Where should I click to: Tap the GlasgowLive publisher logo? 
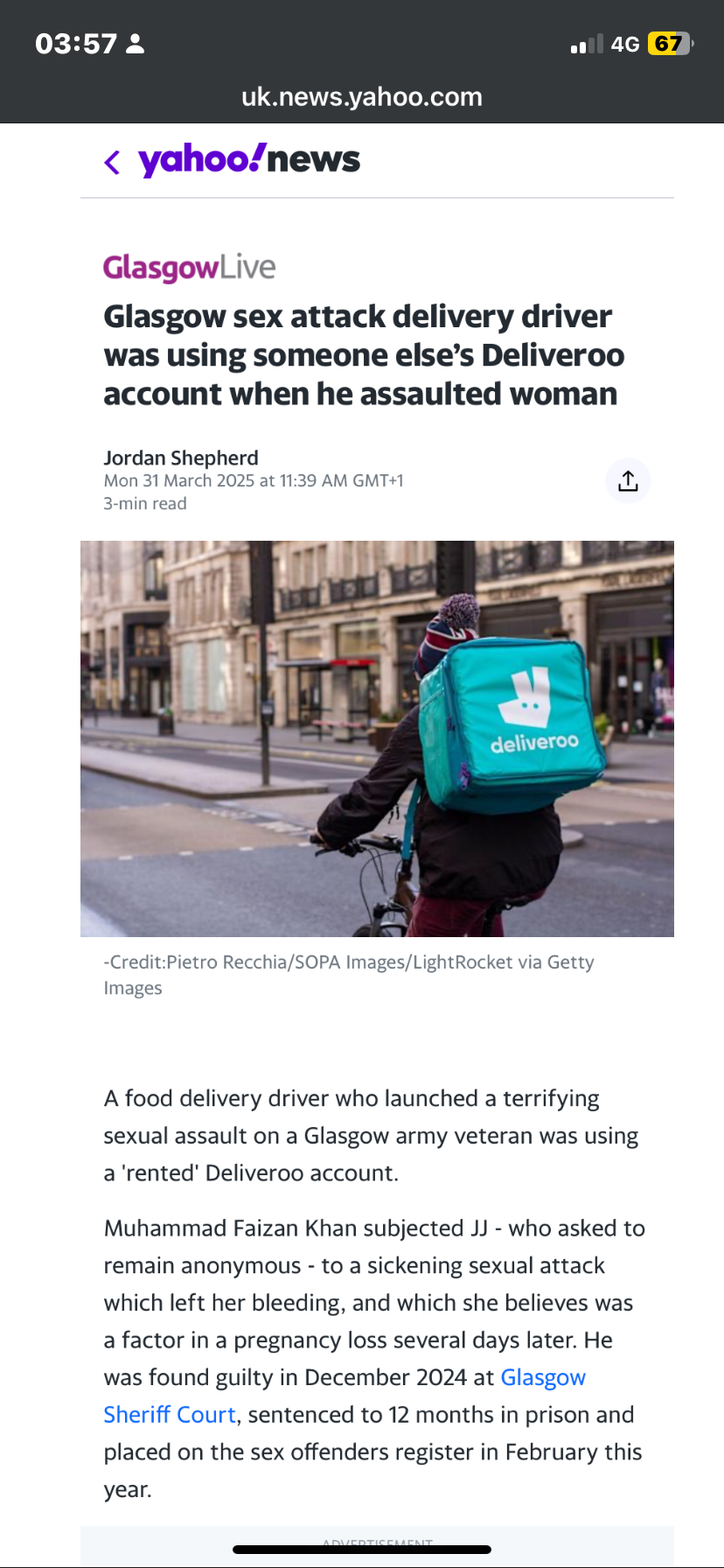[189, 268]
